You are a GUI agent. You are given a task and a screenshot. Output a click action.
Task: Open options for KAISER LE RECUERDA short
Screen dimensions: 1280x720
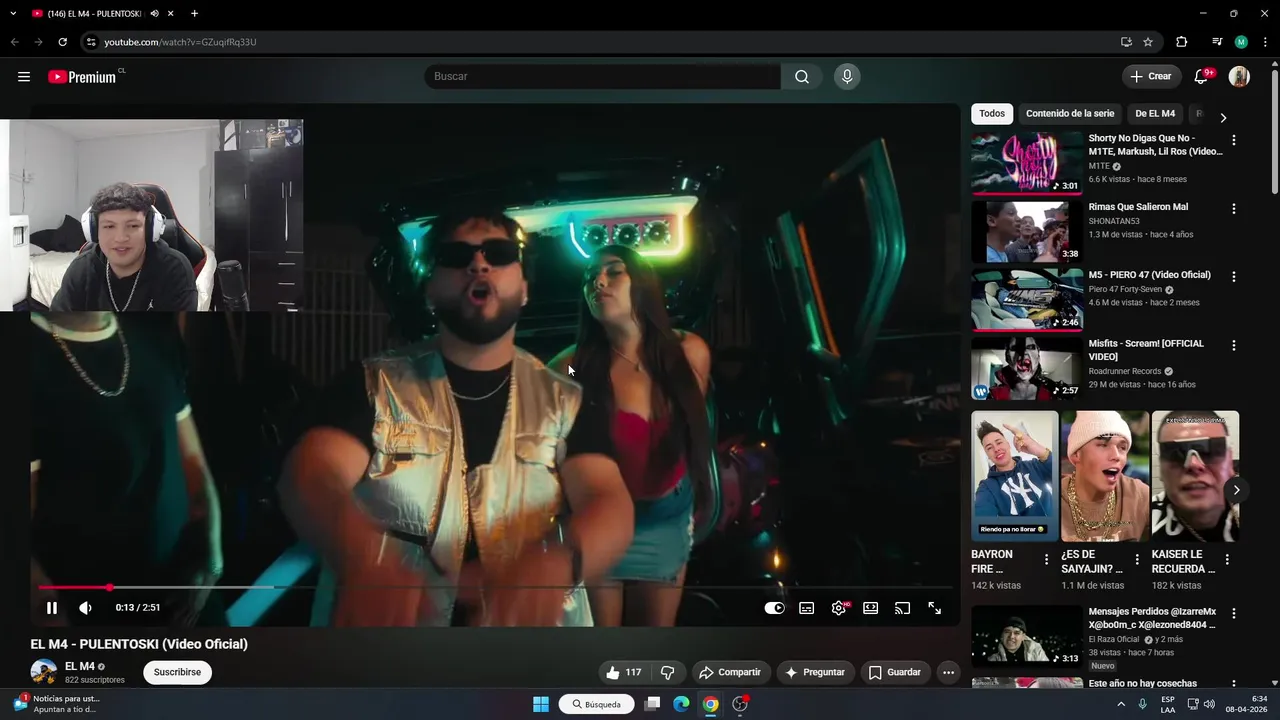[1227, 560]
